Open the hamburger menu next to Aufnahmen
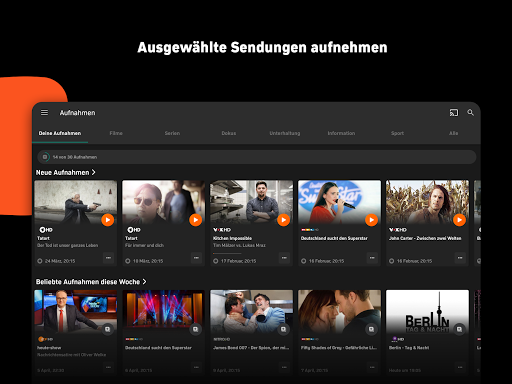Image resolution: width=512 pixels, height=384 pixels. coord(44,113)
